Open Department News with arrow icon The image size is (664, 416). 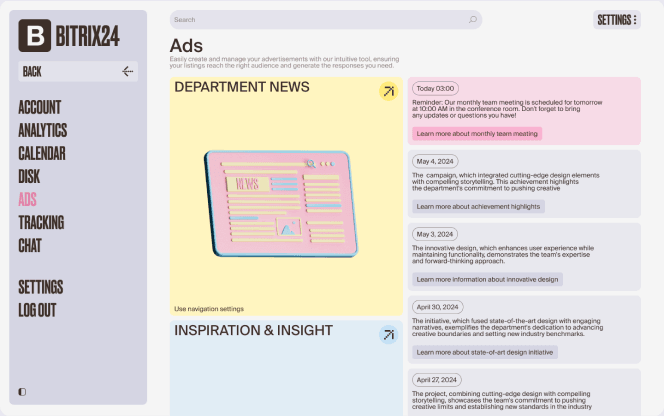[x=388, y=91]
